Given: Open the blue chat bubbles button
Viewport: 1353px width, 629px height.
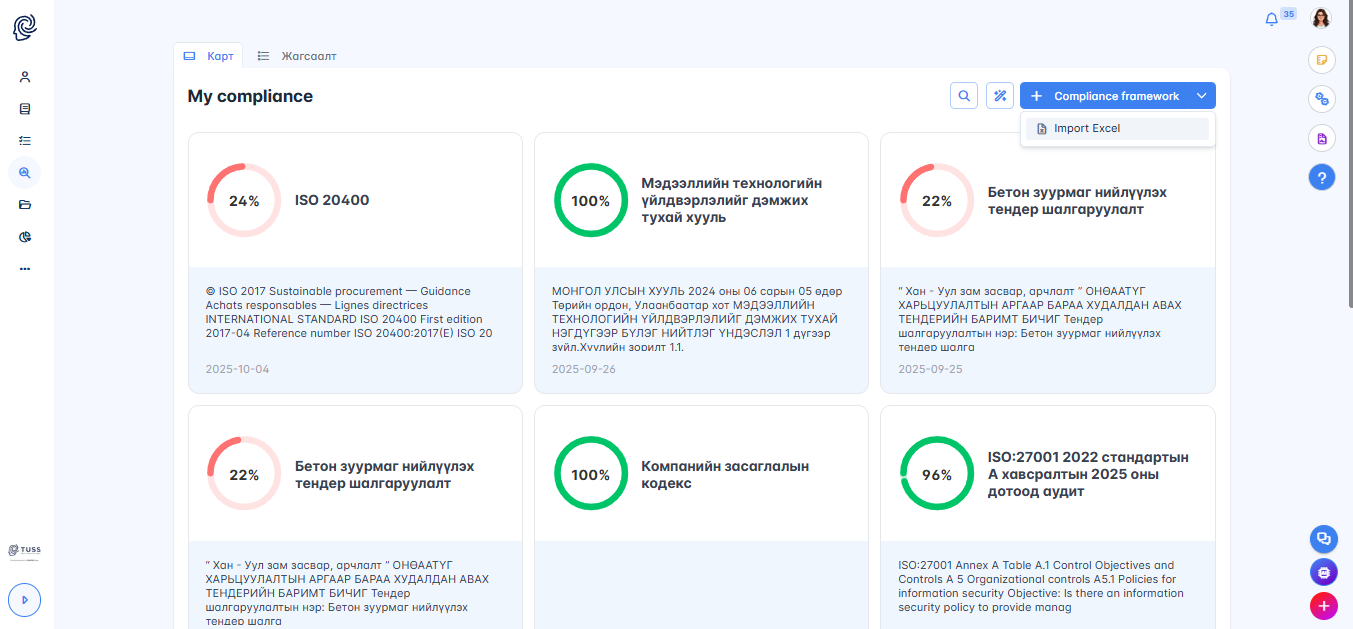Looking at the screenshot, I should (x=1323, y=539).
